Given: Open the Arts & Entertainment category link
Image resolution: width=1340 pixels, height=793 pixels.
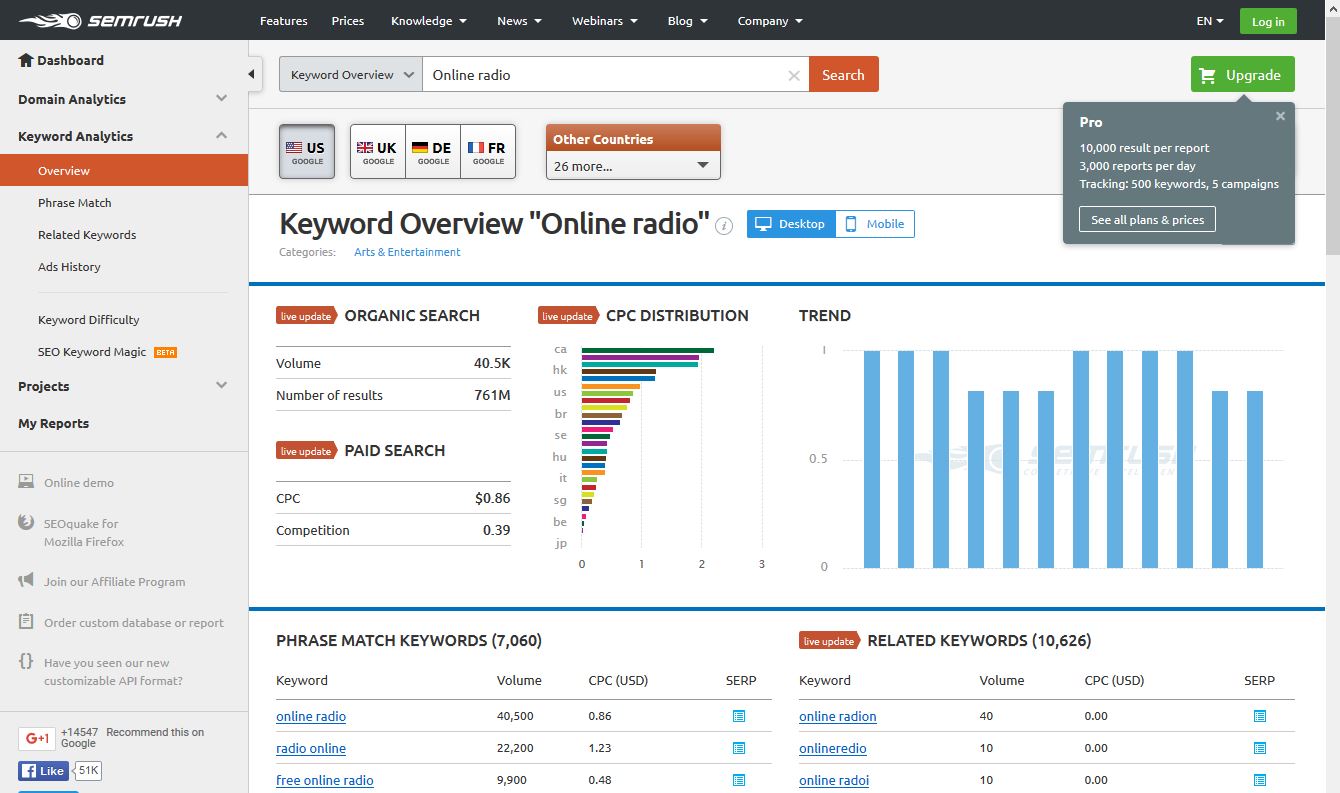Looking at the screenshot, I should (407, 252).
